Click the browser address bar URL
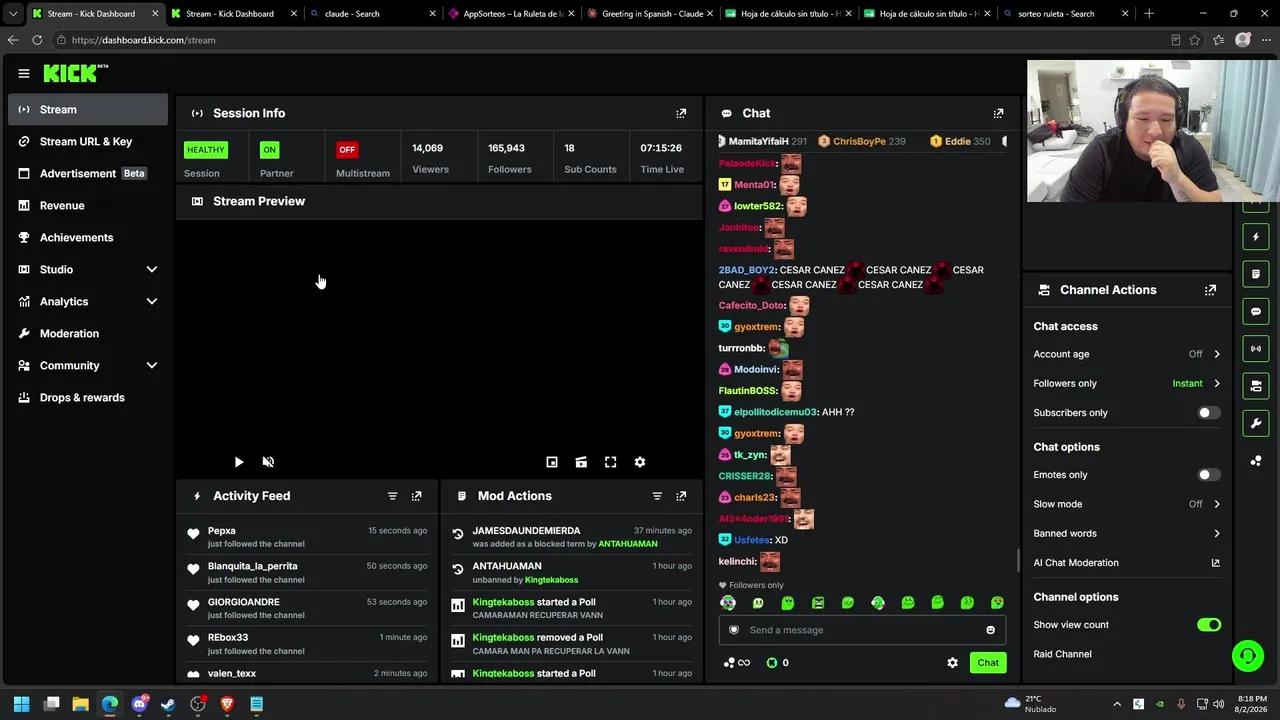The width and height of the screenshot is (1280, 720). pyautogui.click(x=143, y=40)
